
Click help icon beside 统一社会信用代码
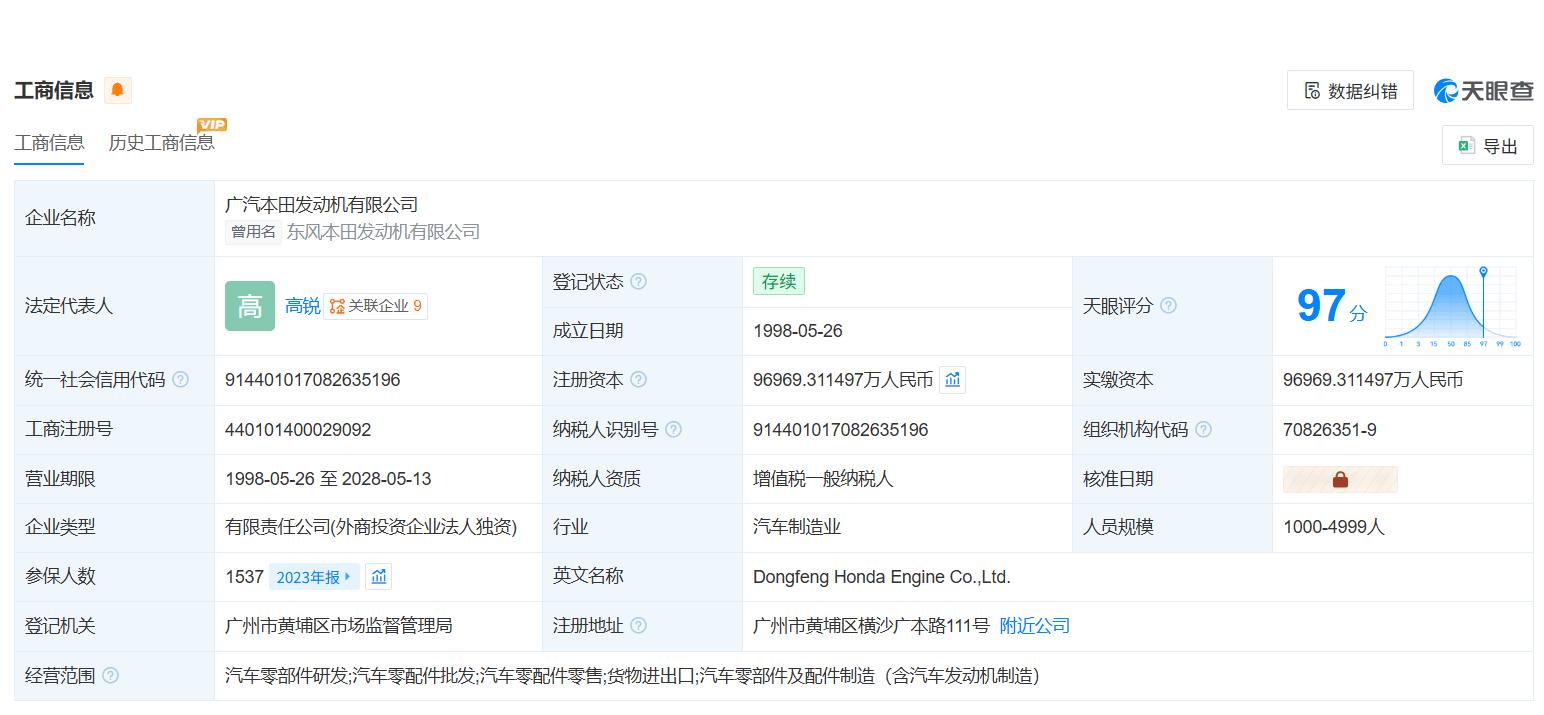click(180, 380)
